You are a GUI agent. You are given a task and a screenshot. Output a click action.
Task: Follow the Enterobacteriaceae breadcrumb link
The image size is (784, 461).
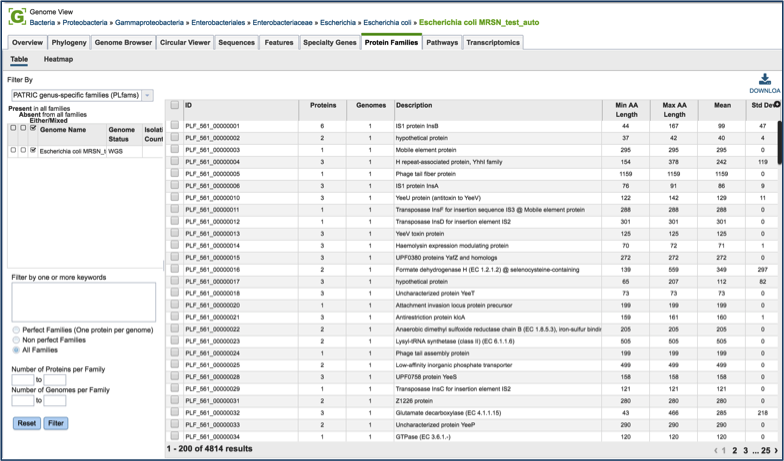(282, 22)
